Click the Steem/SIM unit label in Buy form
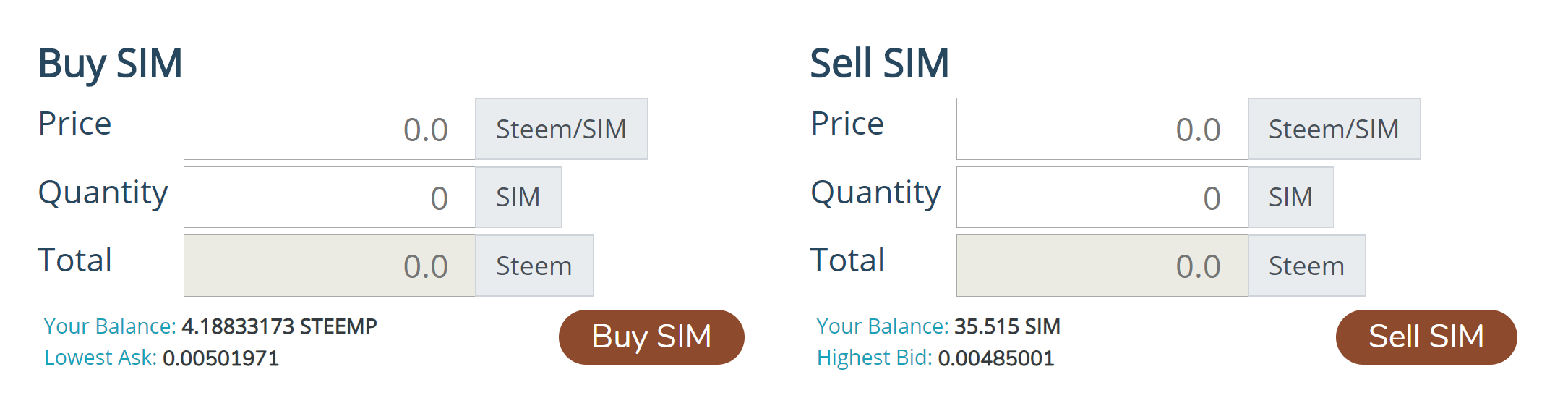1568x406 pixels. 561,129
